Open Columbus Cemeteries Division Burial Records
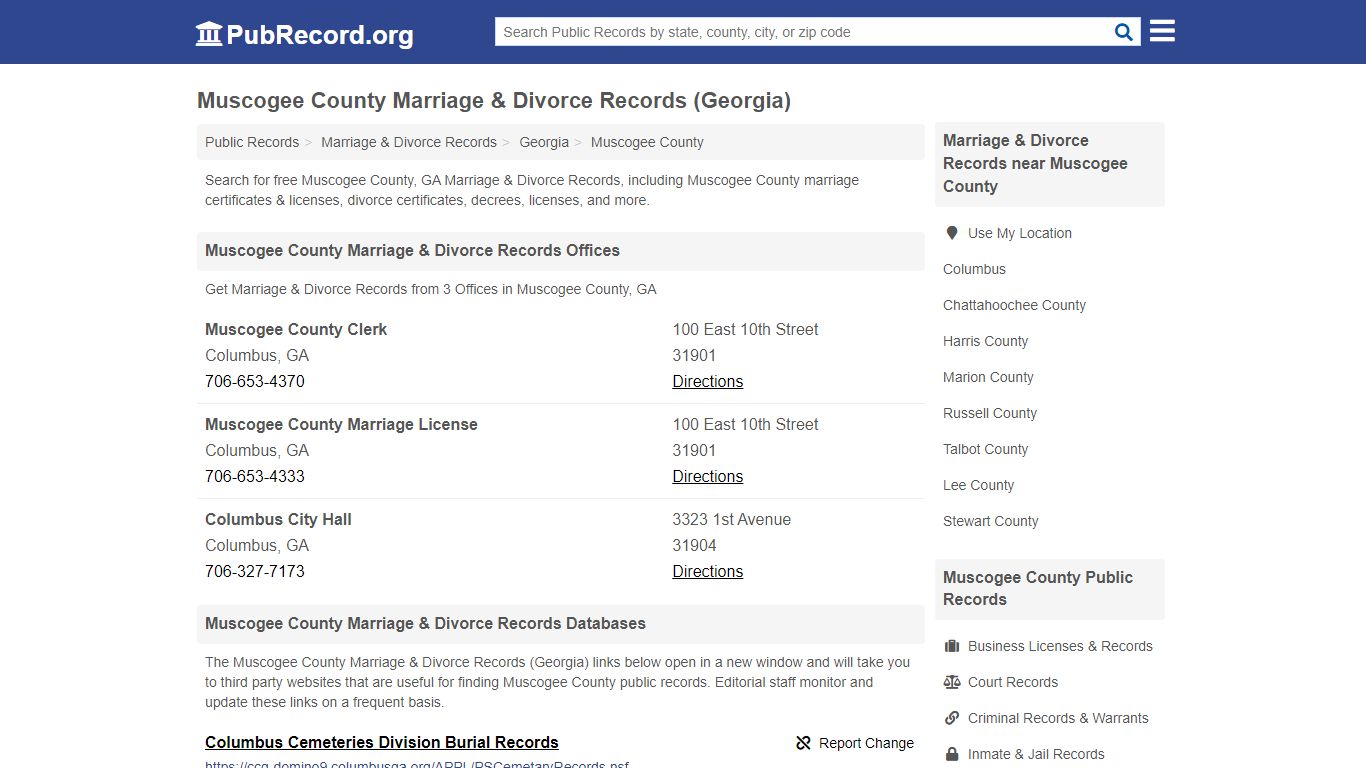The width and height of the screenshot is (1366, 768). [382, 742]
